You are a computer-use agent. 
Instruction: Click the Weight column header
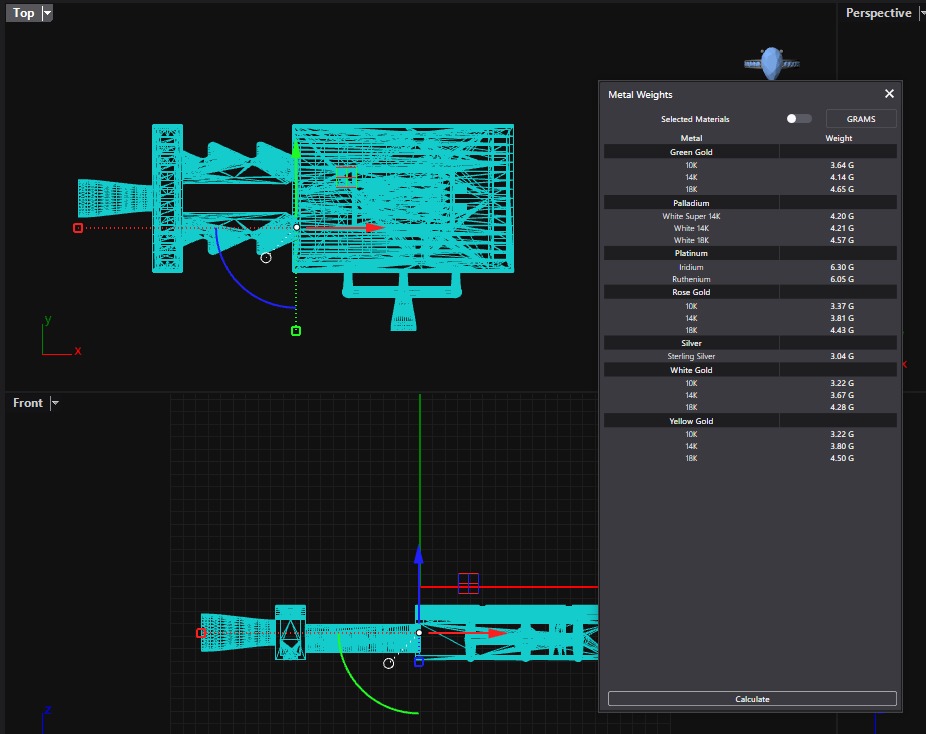tap(839, 138)
